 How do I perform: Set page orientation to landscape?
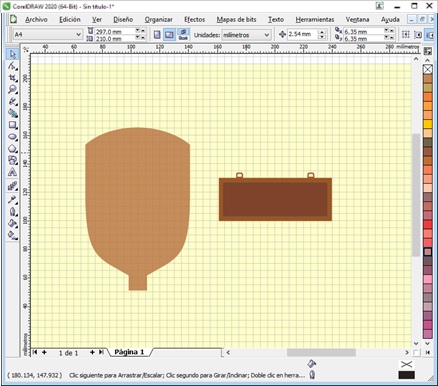click(169, 35)
